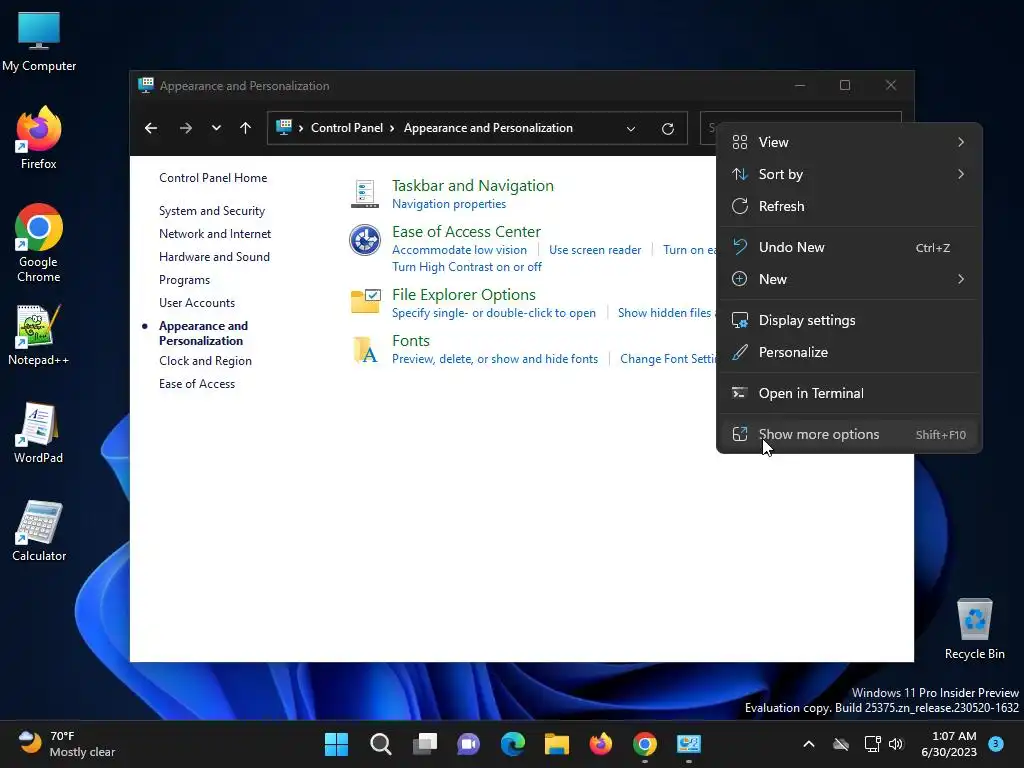Click Show more options

pyautogui.click(x=849, y=434)
